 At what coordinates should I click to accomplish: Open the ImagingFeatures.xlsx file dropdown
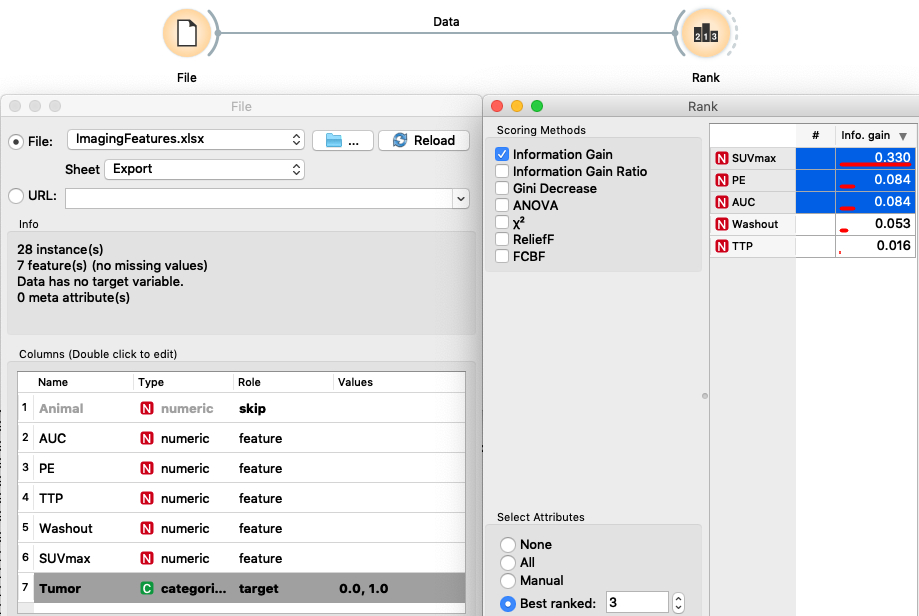pyautogui.click(x=185, y=139)
